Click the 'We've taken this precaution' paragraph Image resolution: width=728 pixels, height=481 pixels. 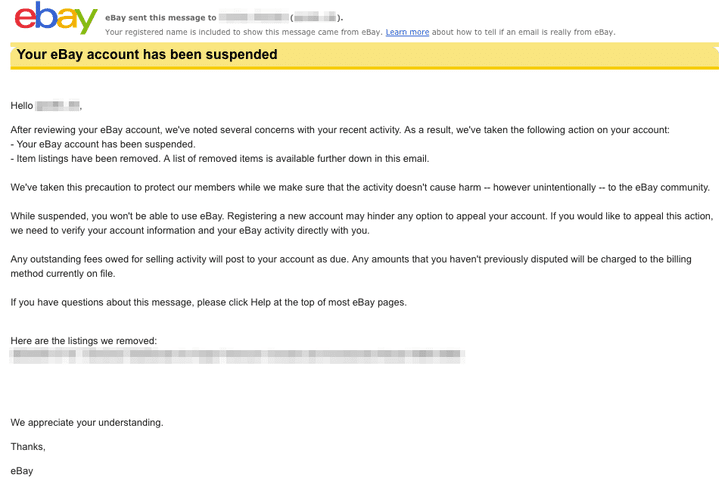[x=360, y=188]
